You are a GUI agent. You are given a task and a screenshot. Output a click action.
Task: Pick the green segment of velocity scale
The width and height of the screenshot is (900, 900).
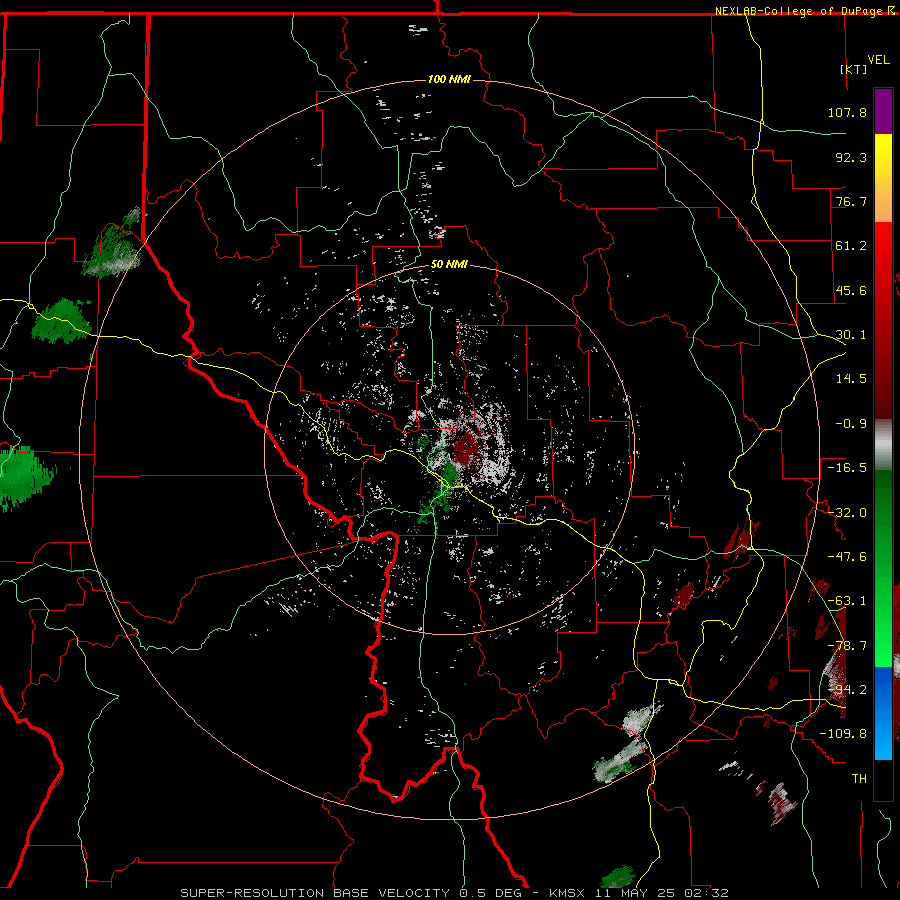(883, 568)
